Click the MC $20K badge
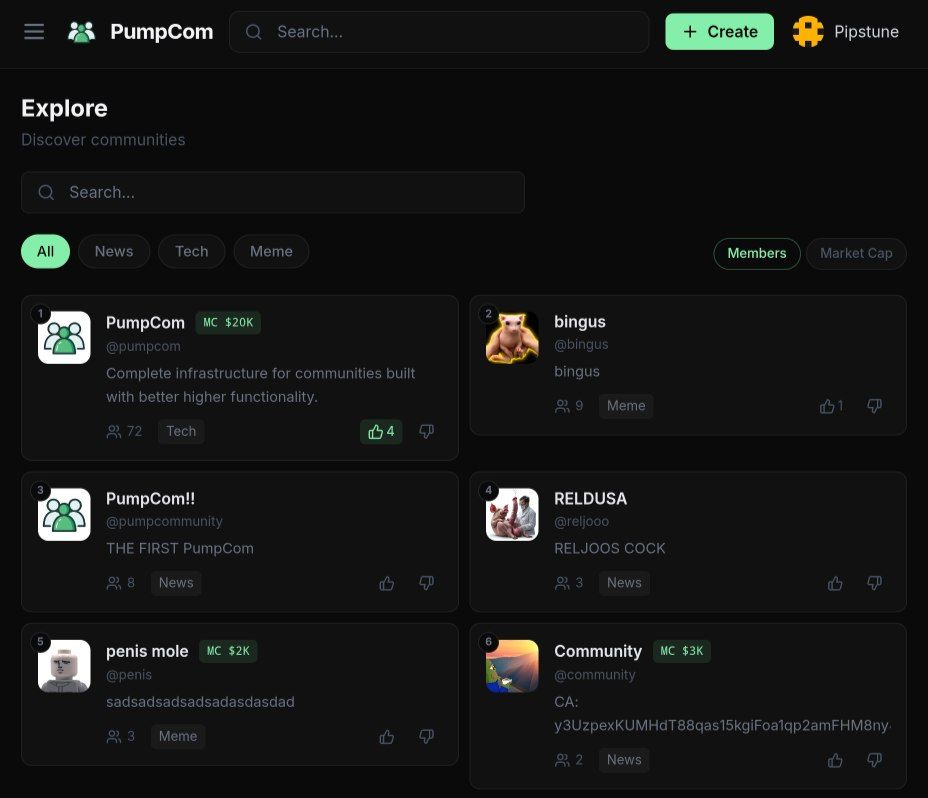This screenshot has width=928, height=798. click(228, 323)
